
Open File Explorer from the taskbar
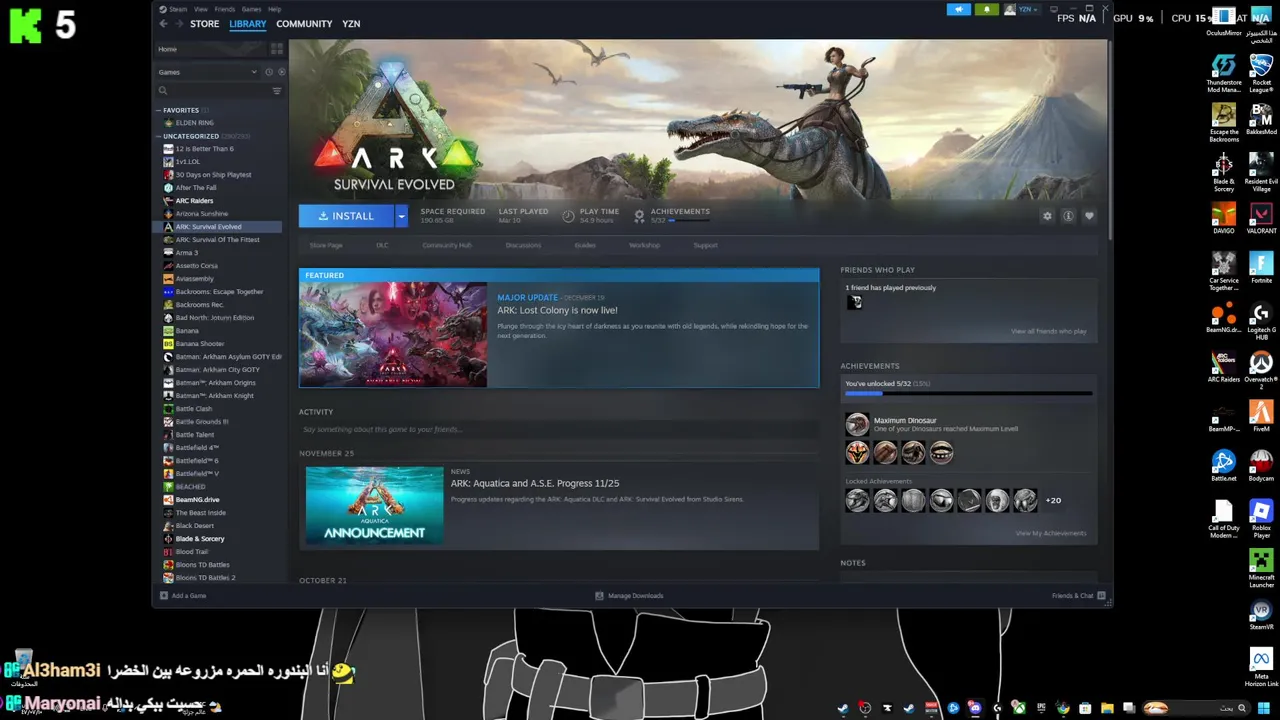(x=1107, y=708)
